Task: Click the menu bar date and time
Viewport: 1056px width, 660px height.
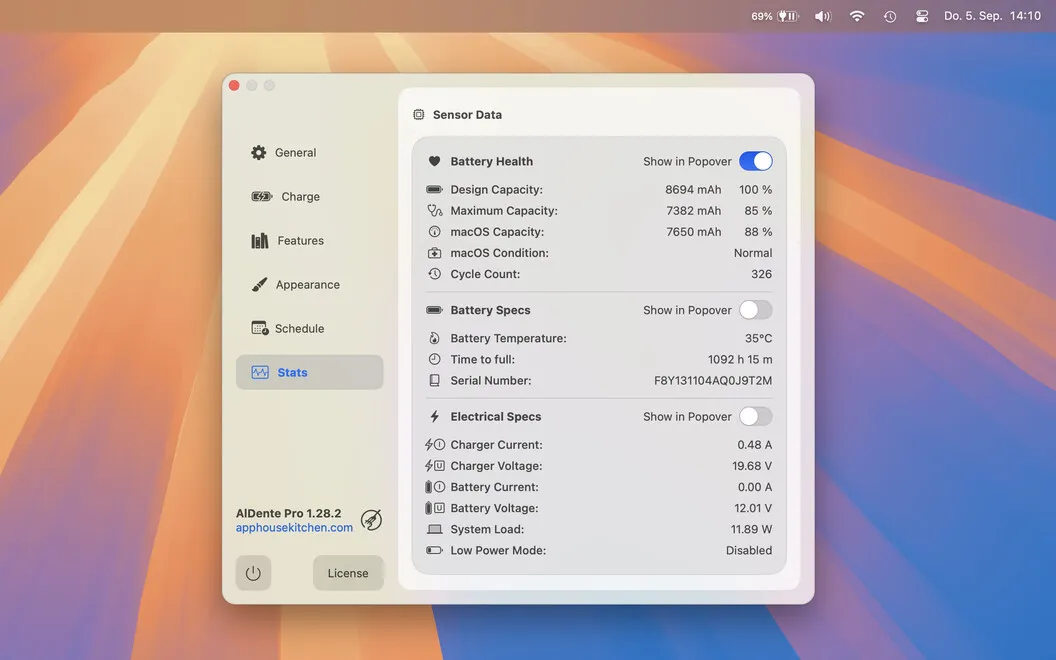Action: 992,15
